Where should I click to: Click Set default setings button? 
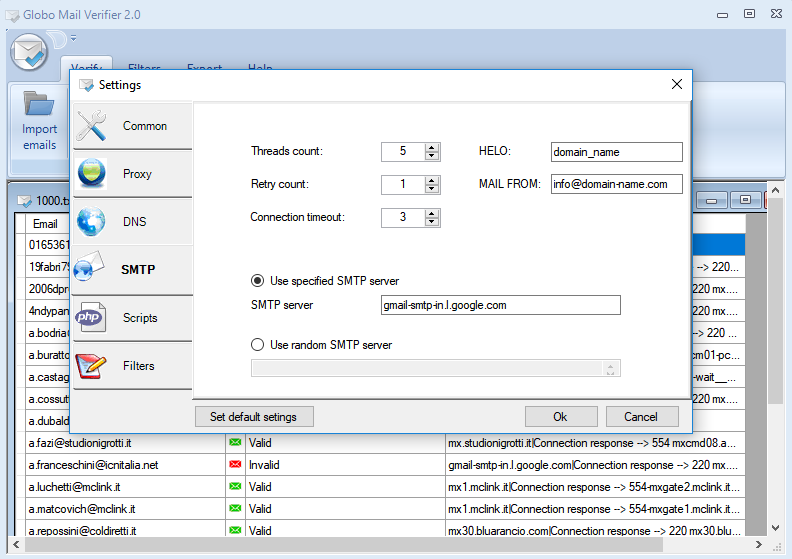tap(254, 417)
